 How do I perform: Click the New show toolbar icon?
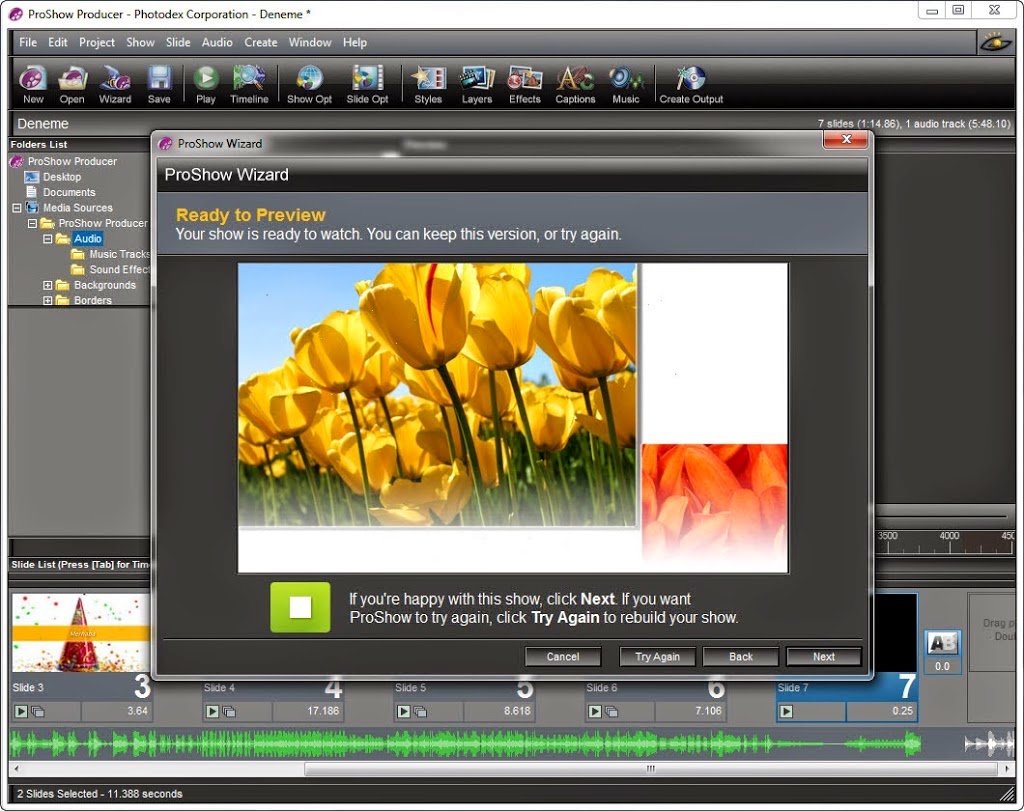tap(33, 85)
